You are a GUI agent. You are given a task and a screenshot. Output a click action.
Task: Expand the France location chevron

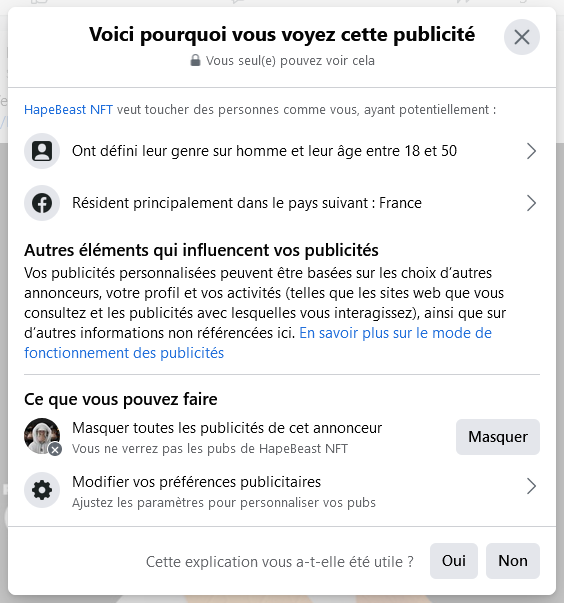[x=531, y=203]
